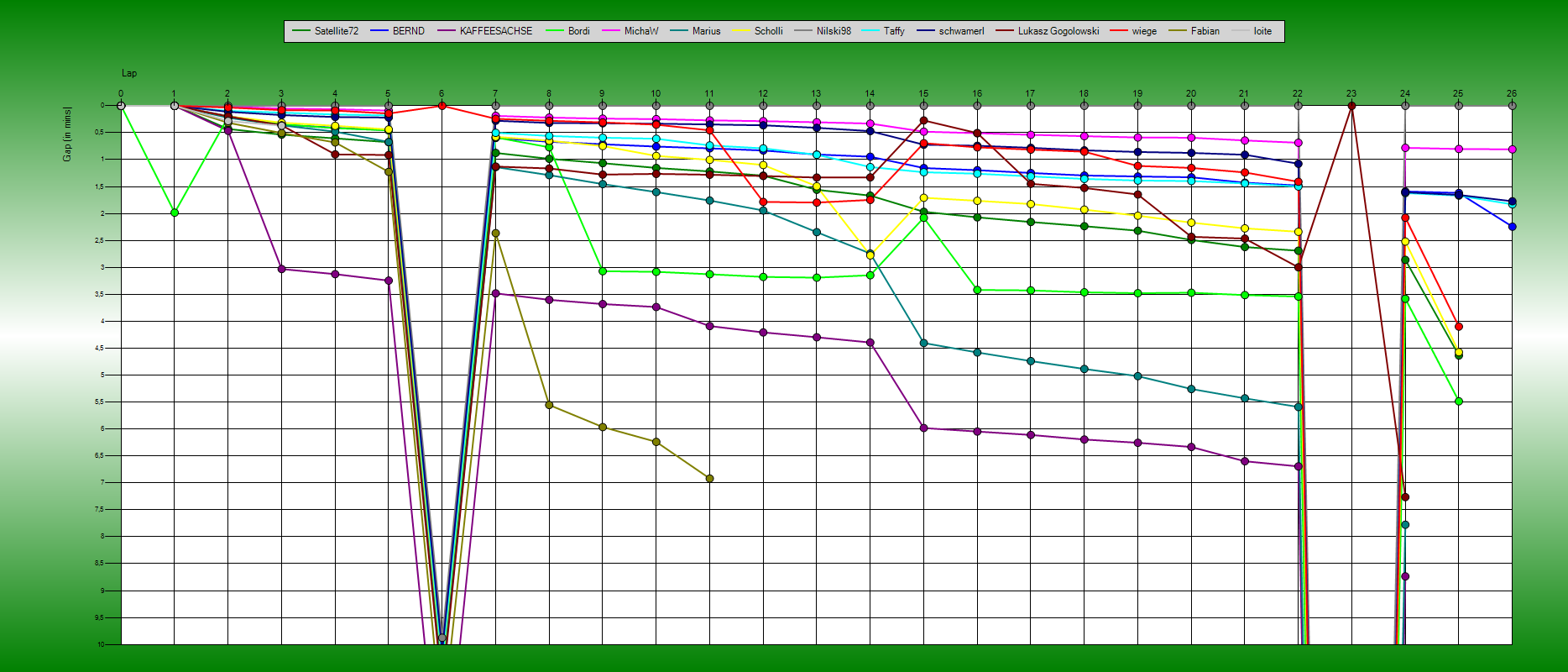
Task: Click the gray point at lap 6 bottom
Action: [442, 638]
